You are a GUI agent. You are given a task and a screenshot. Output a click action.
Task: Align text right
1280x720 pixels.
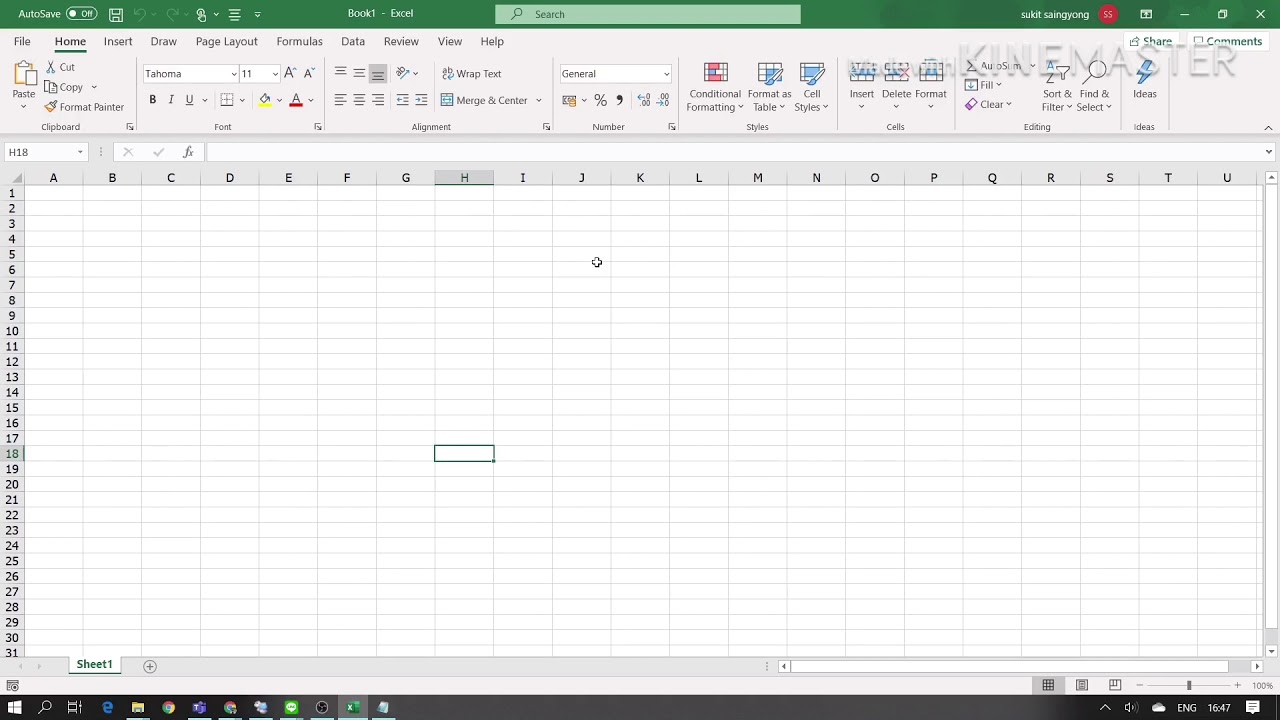378,100
